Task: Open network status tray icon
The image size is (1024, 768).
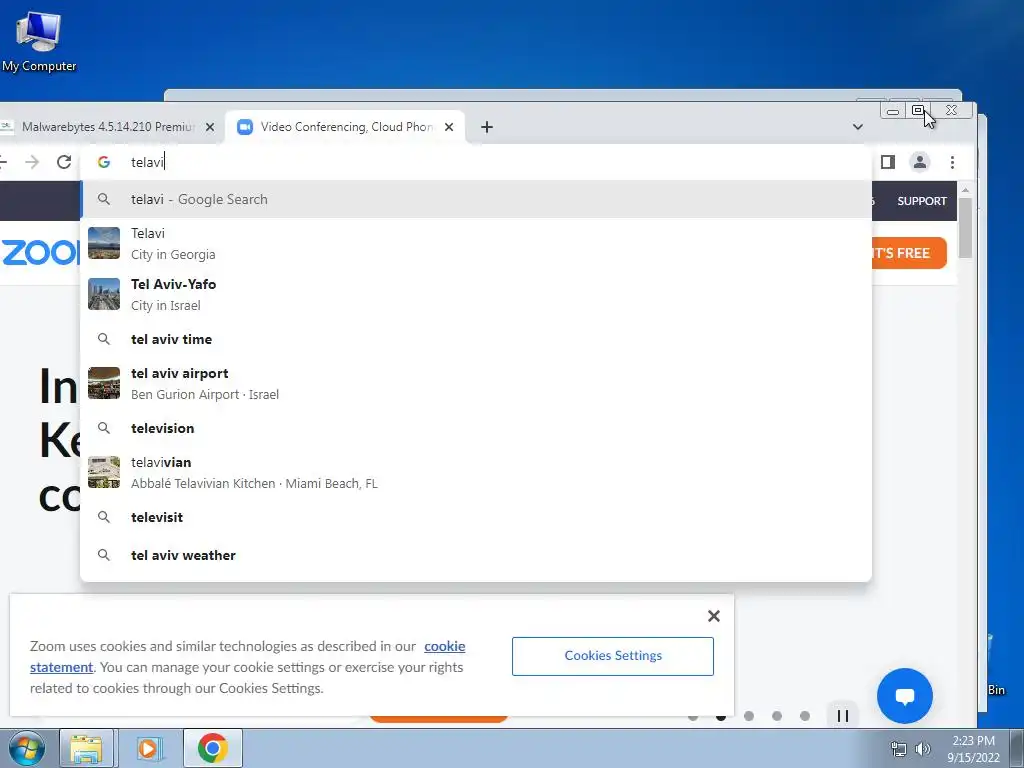Action: click(x=899, y=749)
